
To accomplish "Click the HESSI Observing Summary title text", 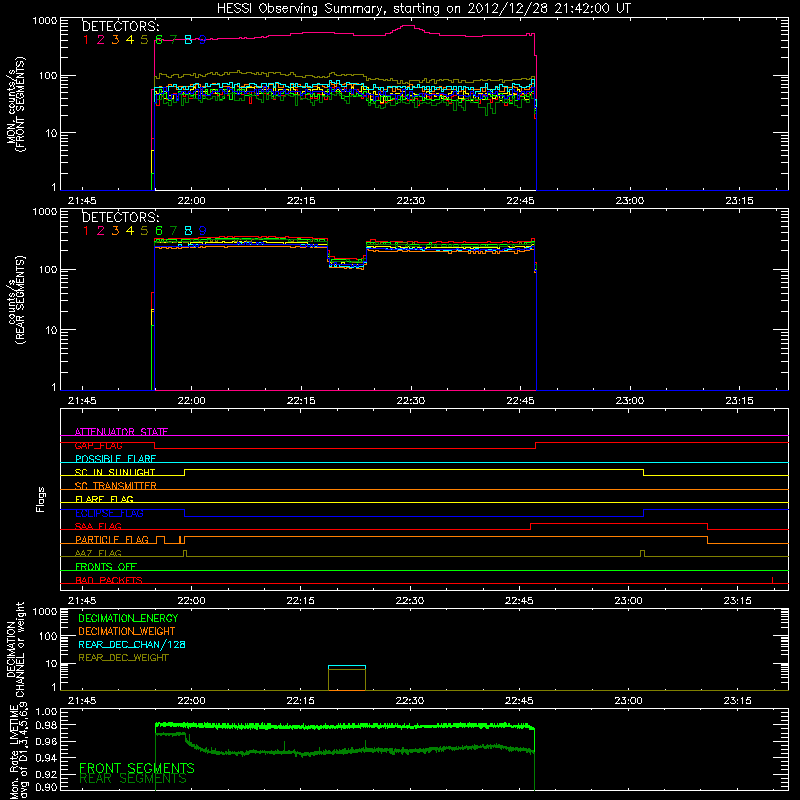I will tap(424, 8).
